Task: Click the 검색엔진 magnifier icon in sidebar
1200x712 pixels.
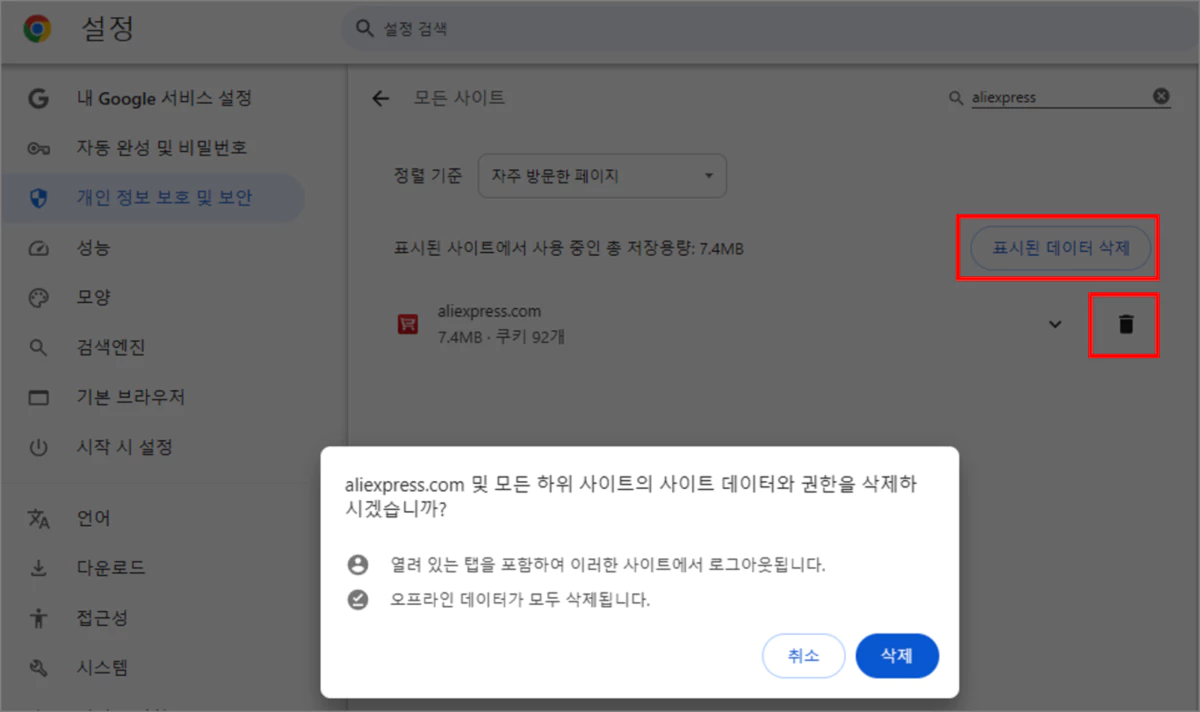Action: tap(37, 347)
